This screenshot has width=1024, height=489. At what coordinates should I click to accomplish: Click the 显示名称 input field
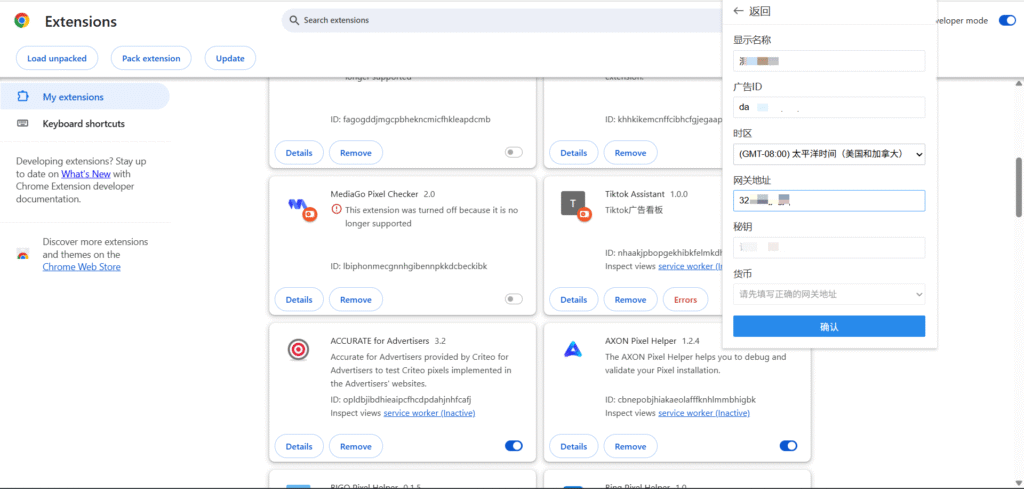[829, 61]
